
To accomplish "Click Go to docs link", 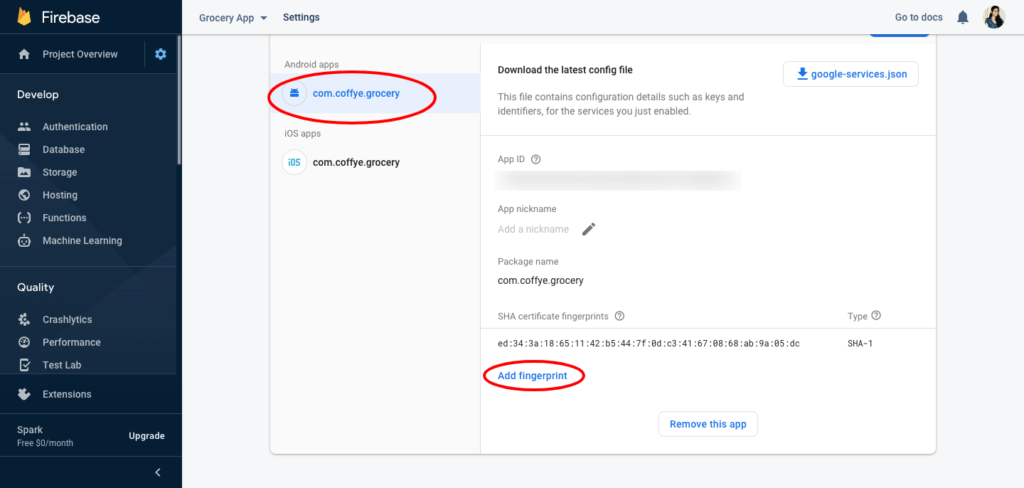I will [919, 18].
